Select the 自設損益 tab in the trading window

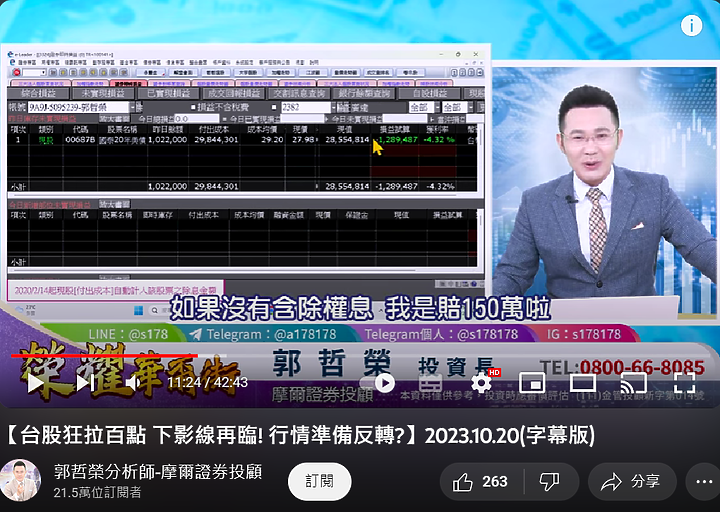429,93
